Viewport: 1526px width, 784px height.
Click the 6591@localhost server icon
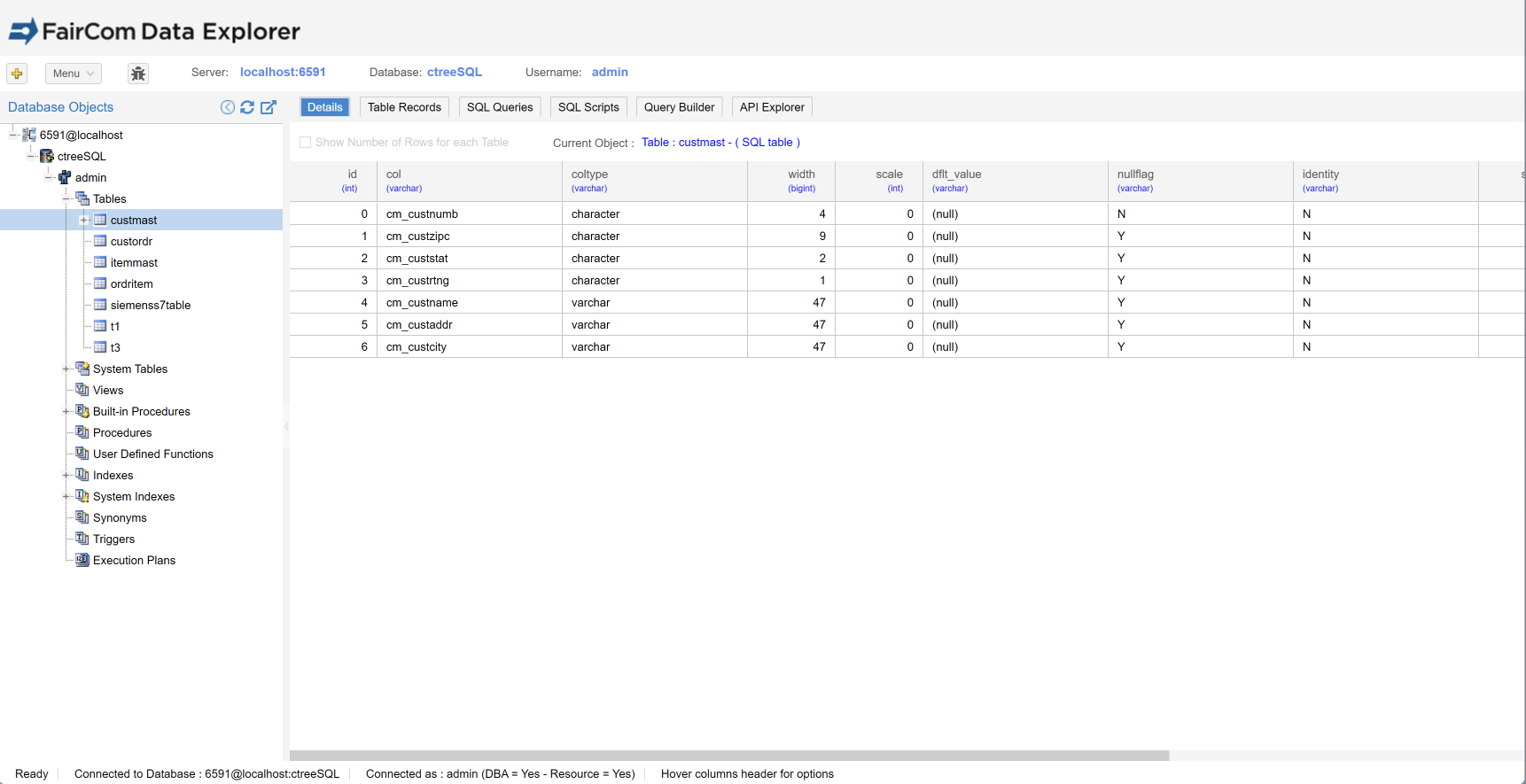(x=29, y=135)
